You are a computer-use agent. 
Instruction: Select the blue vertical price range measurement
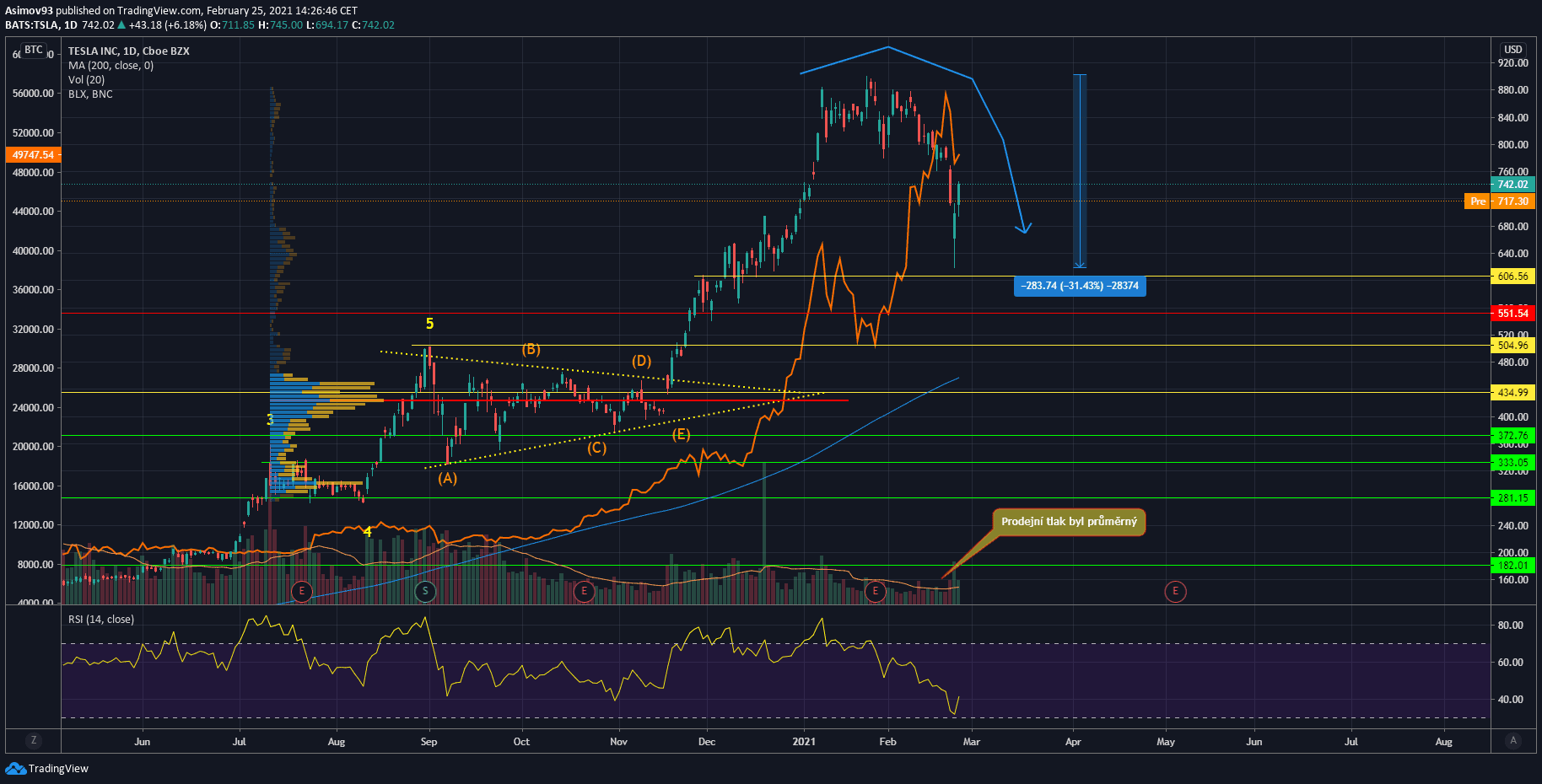[1079, 169]
